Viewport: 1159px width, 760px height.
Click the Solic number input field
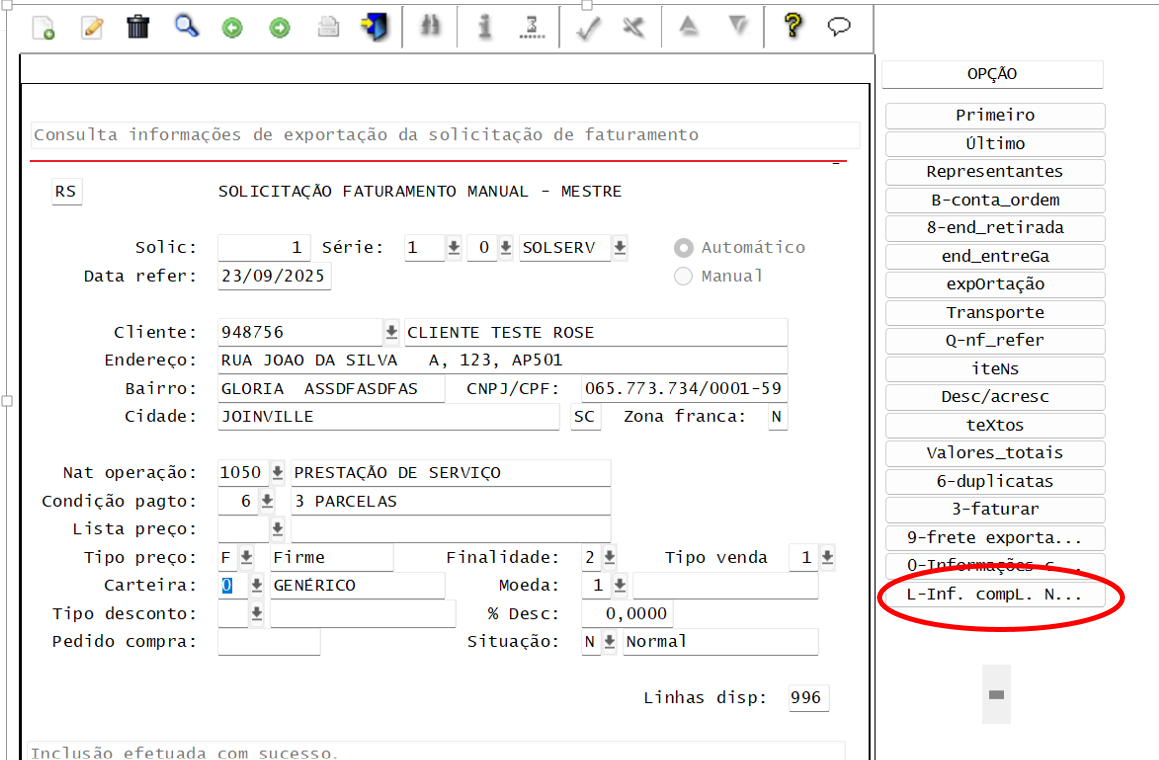(x=263, y=248)
